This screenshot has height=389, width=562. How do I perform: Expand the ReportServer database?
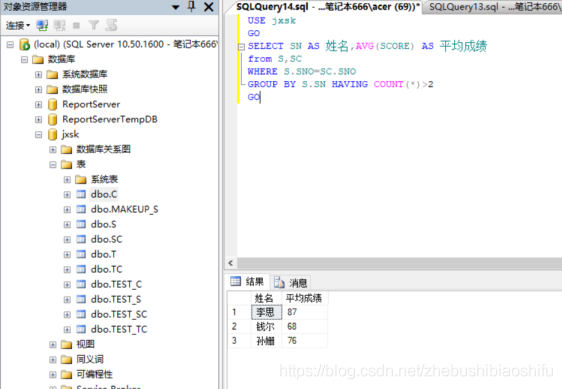coord(38,105)
